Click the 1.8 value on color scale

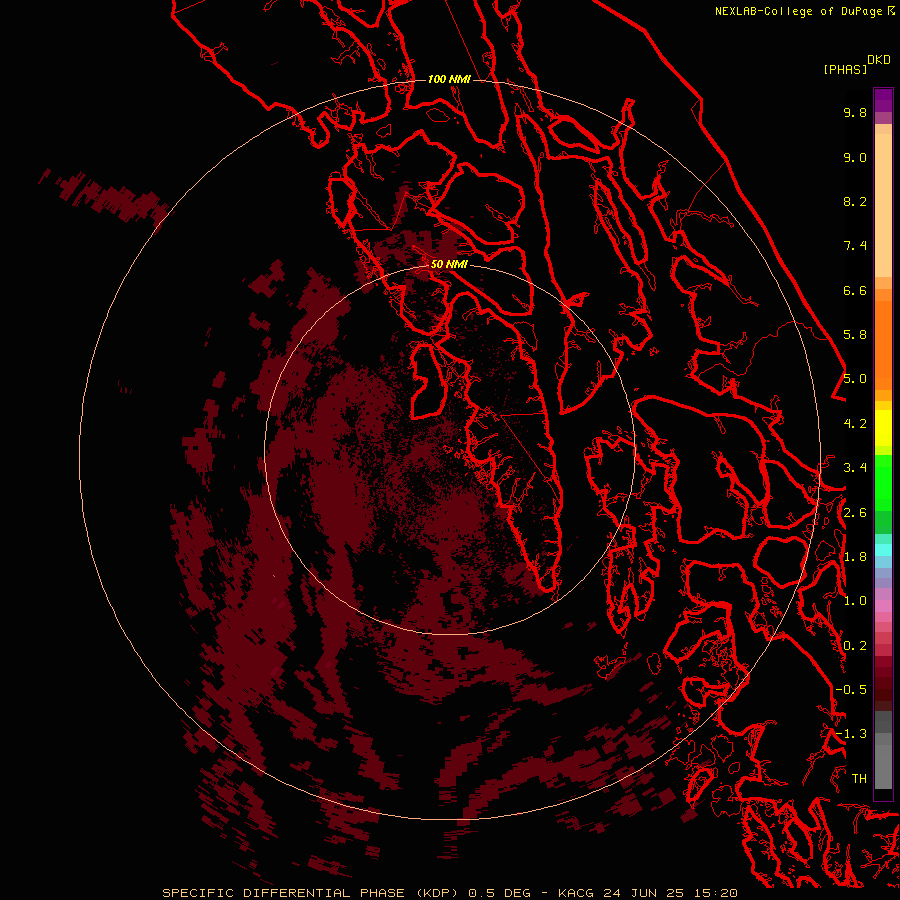tap(855, 557)
